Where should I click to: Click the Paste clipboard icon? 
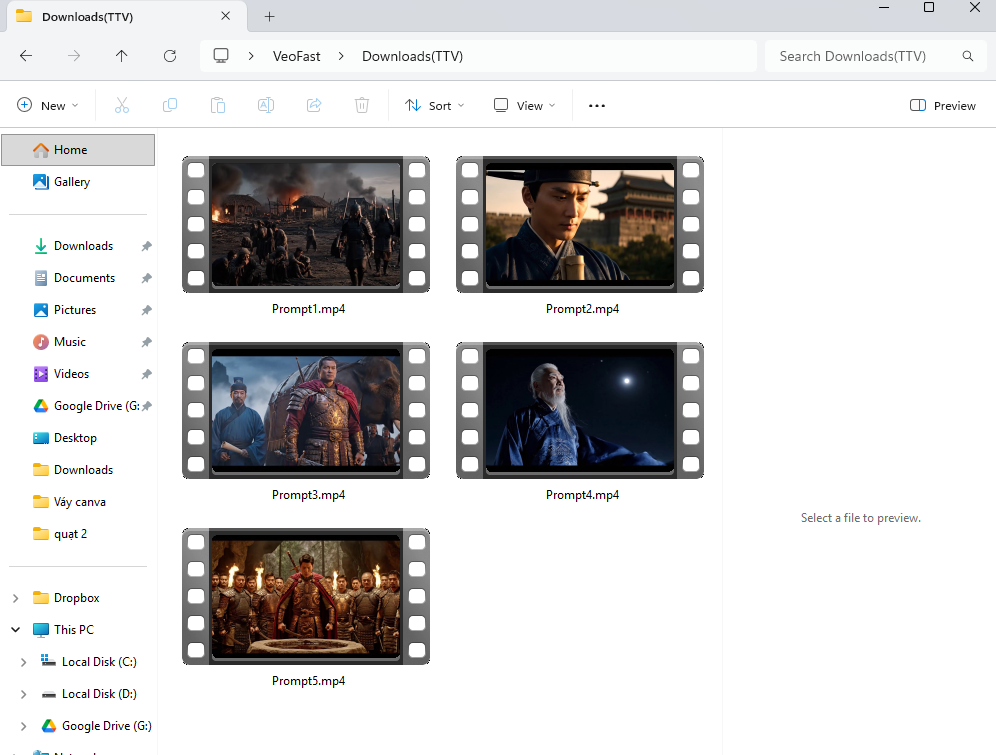click(218, 105)
